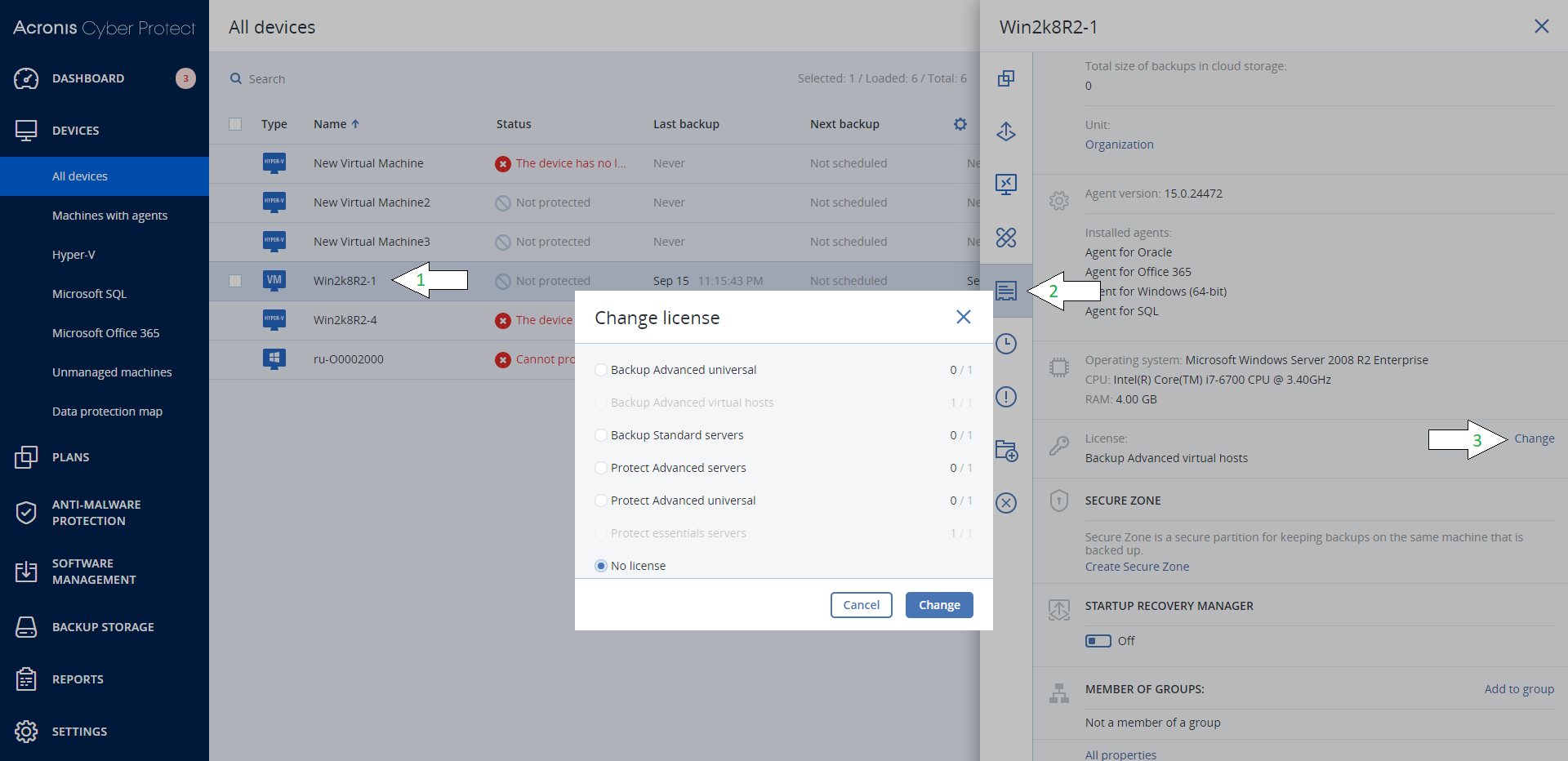Click the VM type icon for Win2k8R2-1
The height and width of the screenshot is (761, 1568).
click(x=274, y=280)
